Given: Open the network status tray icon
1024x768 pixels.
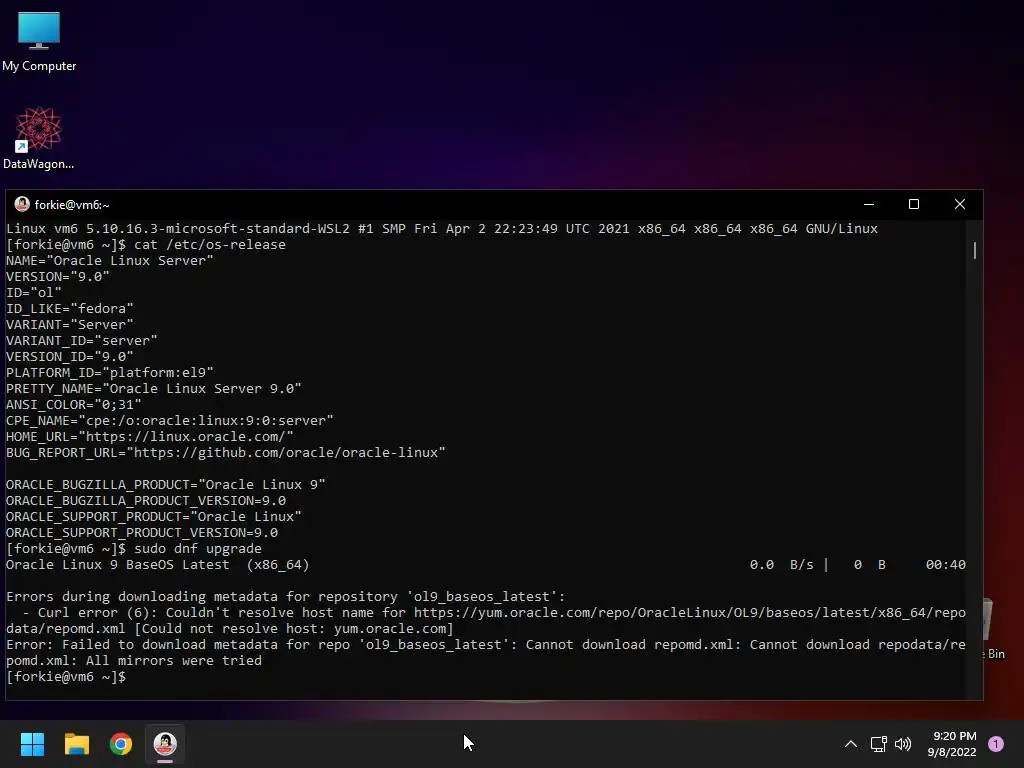Looking at the screenshot, I should [878, 744].
